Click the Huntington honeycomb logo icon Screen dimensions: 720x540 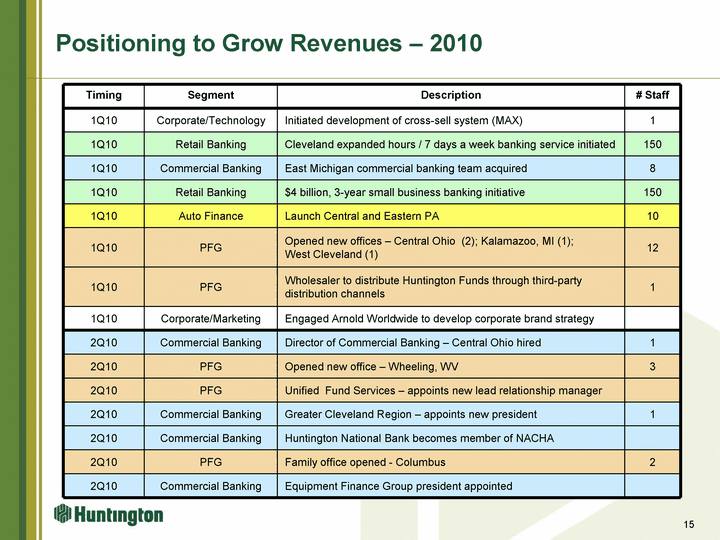[x=65, y=515]
